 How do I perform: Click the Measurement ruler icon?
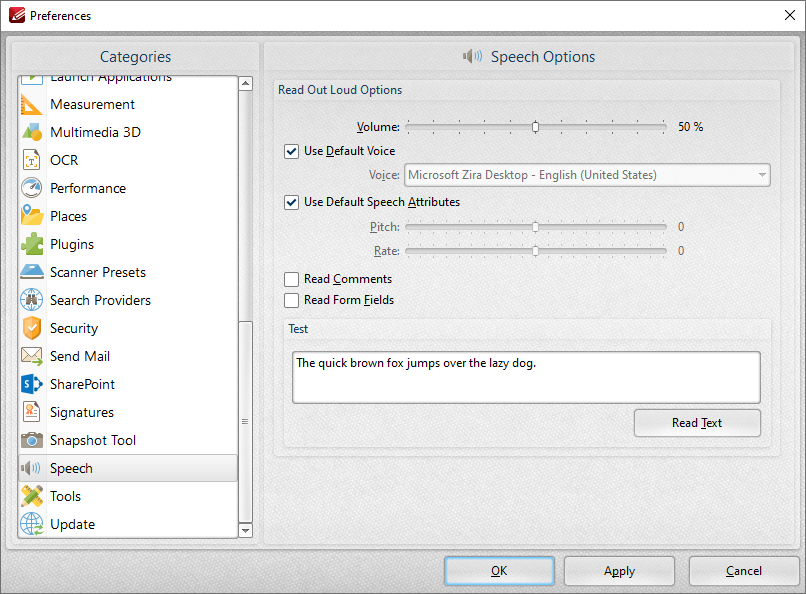31,104
